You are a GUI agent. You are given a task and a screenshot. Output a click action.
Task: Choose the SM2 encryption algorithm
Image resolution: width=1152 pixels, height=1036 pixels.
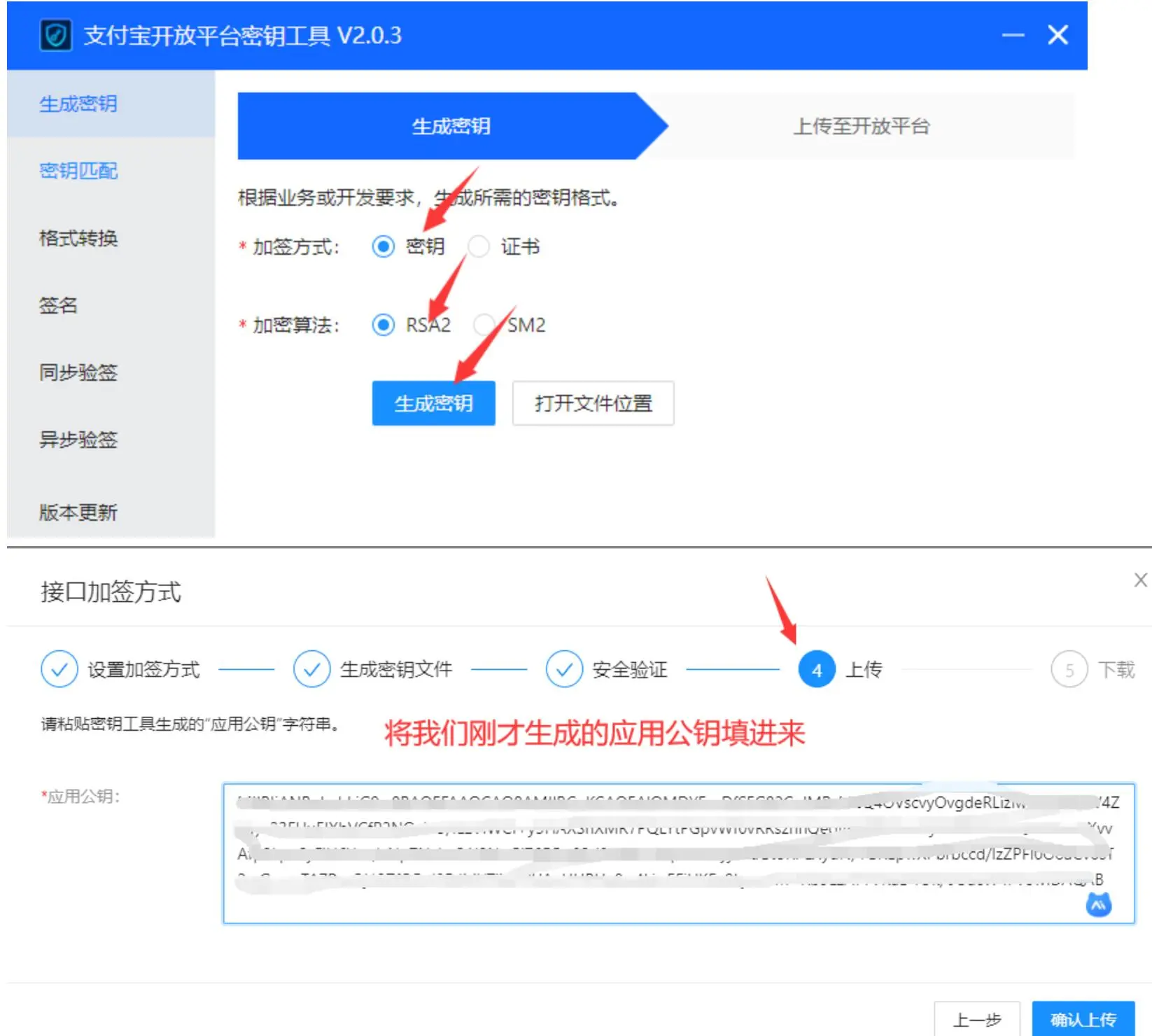coord(484,325)
